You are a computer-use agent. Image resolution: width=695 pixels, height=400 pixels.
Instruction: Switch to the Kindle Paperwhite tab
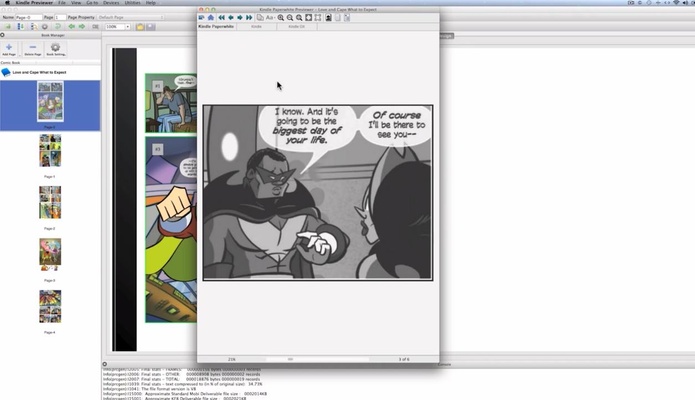(x=216, y=27)
